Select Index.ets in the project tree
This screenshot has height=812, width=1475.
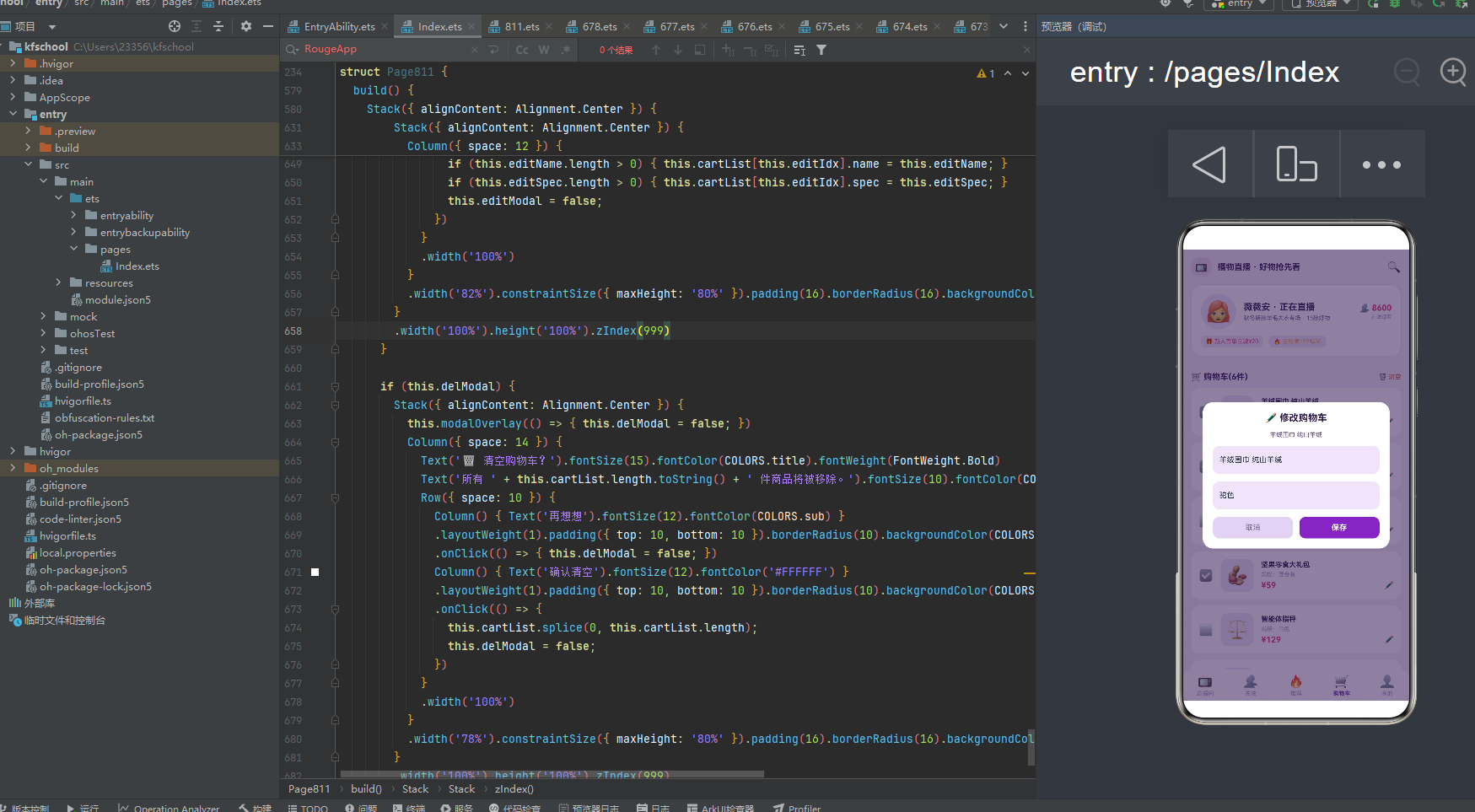tap(137, 266)
